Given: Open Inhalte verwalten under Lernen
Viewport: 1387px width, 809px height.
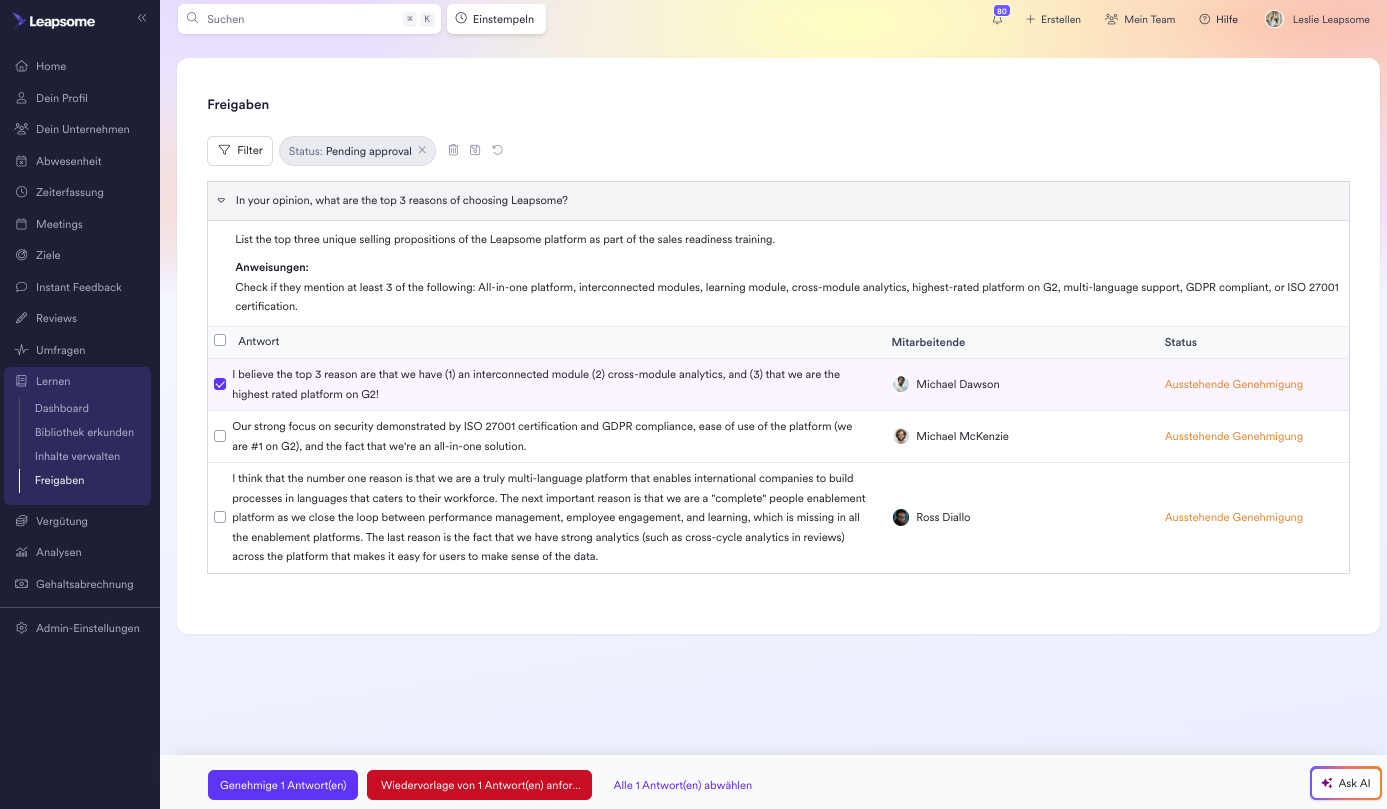Looking at the screenshot, I should [x=77, y=456].
